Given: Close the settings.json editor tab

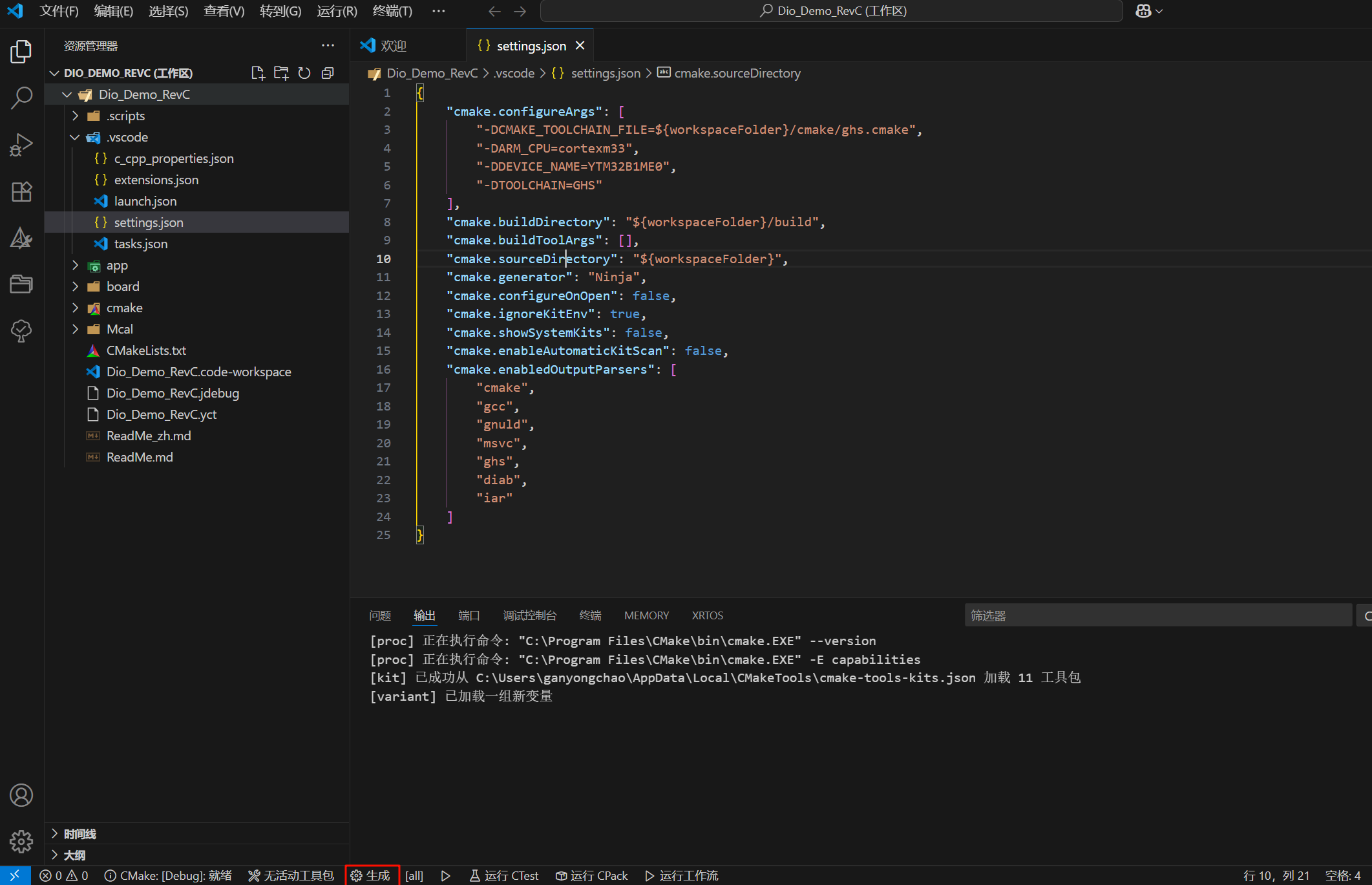Looking at the screenshot, I should pyautogui.click(x=580, y=45).
